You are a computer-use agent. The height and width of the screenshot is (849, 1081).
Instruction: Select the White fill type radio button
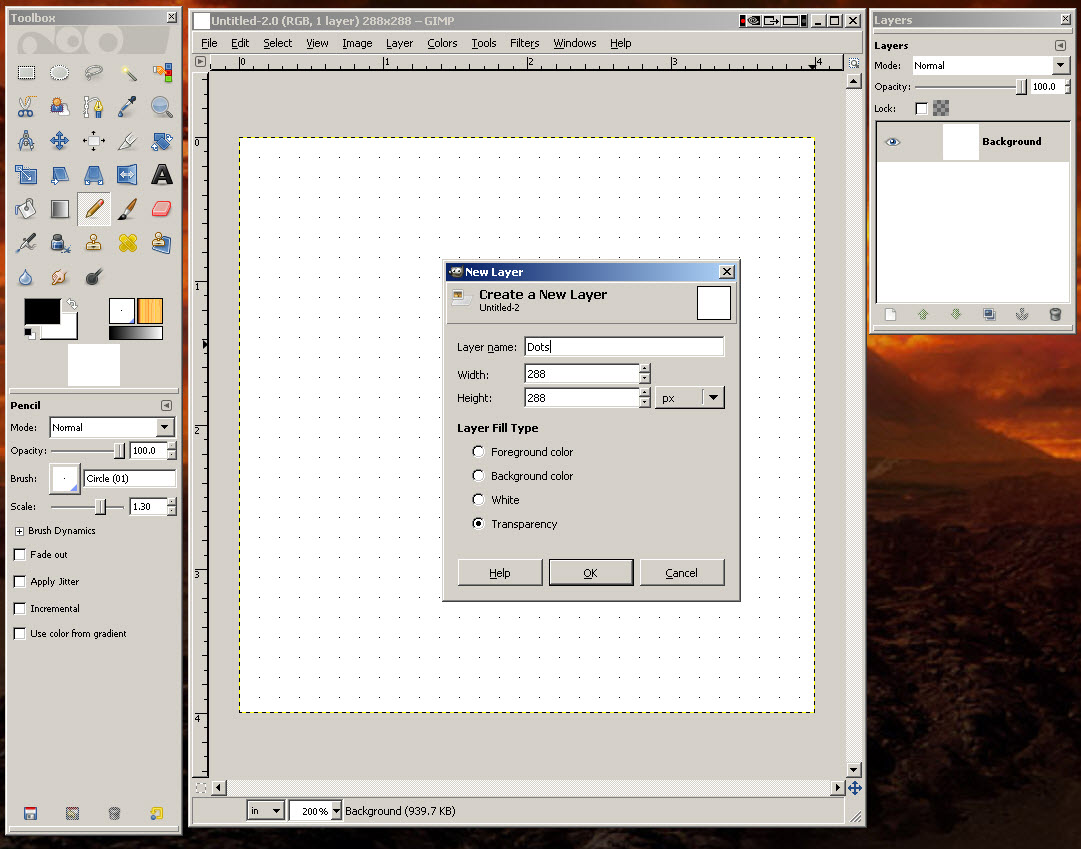(479, 500)
